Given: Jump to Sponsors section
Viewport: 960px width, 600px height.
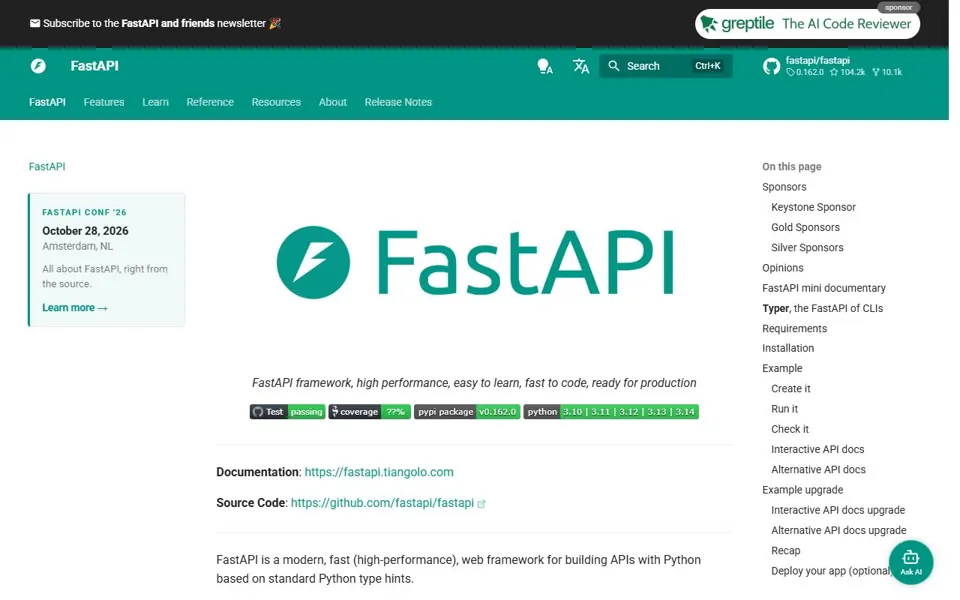Looking at the screenshot, I should [x=784, y=187].
